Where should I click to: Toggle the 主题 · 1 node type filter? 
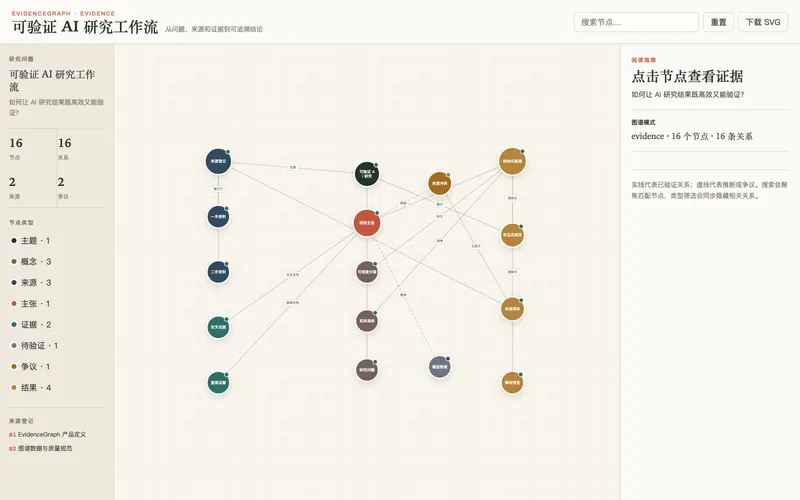31,241
